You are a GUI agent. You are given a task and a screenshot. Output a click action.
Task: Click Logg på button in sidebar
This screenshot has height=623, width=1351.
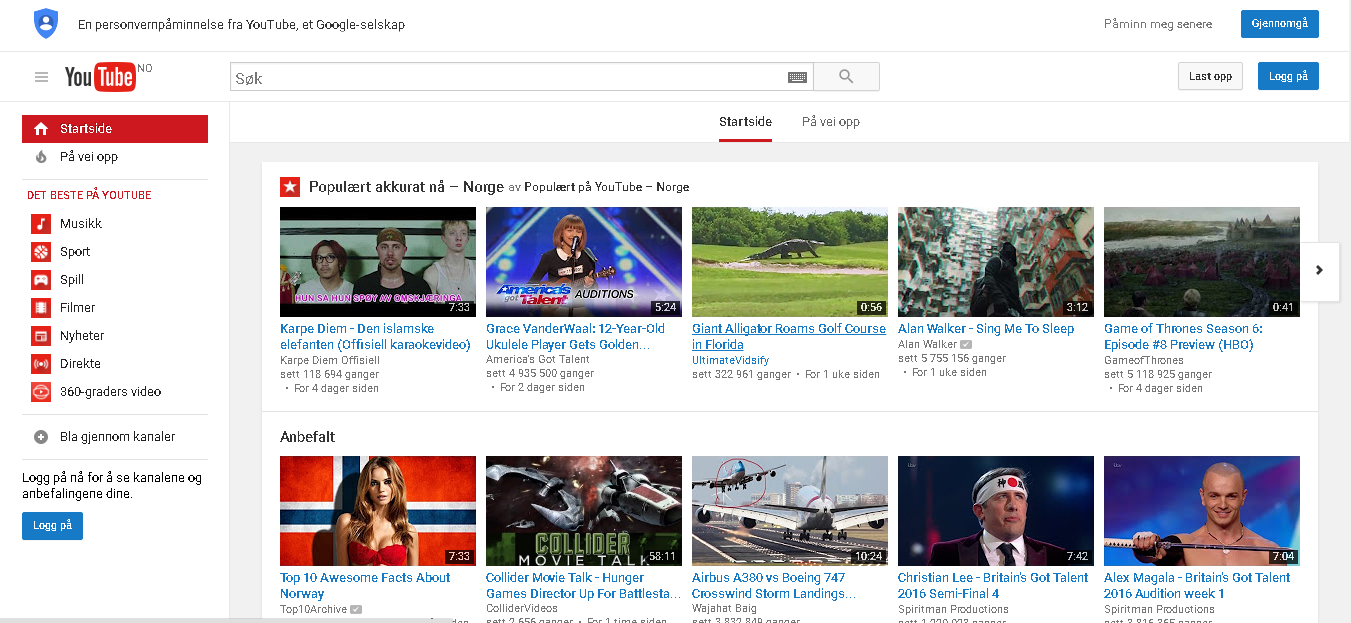click(x=52, y=526)
